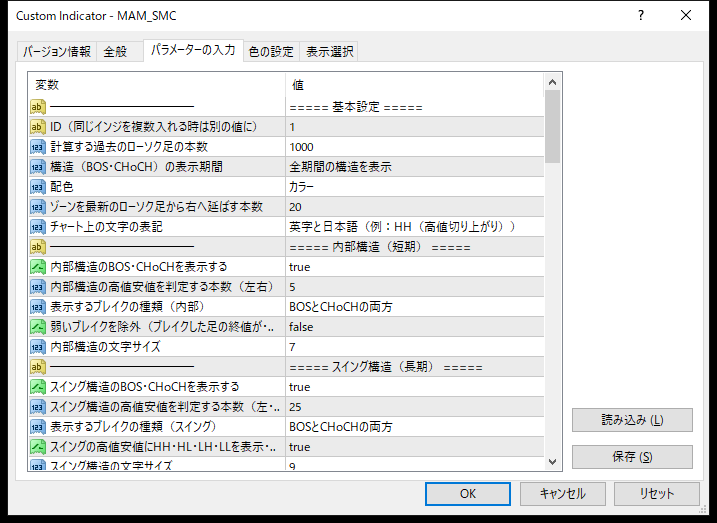Viewport: 717px width, 523px height.
Task: Click the 変数 column header
Action: point(157,85)
